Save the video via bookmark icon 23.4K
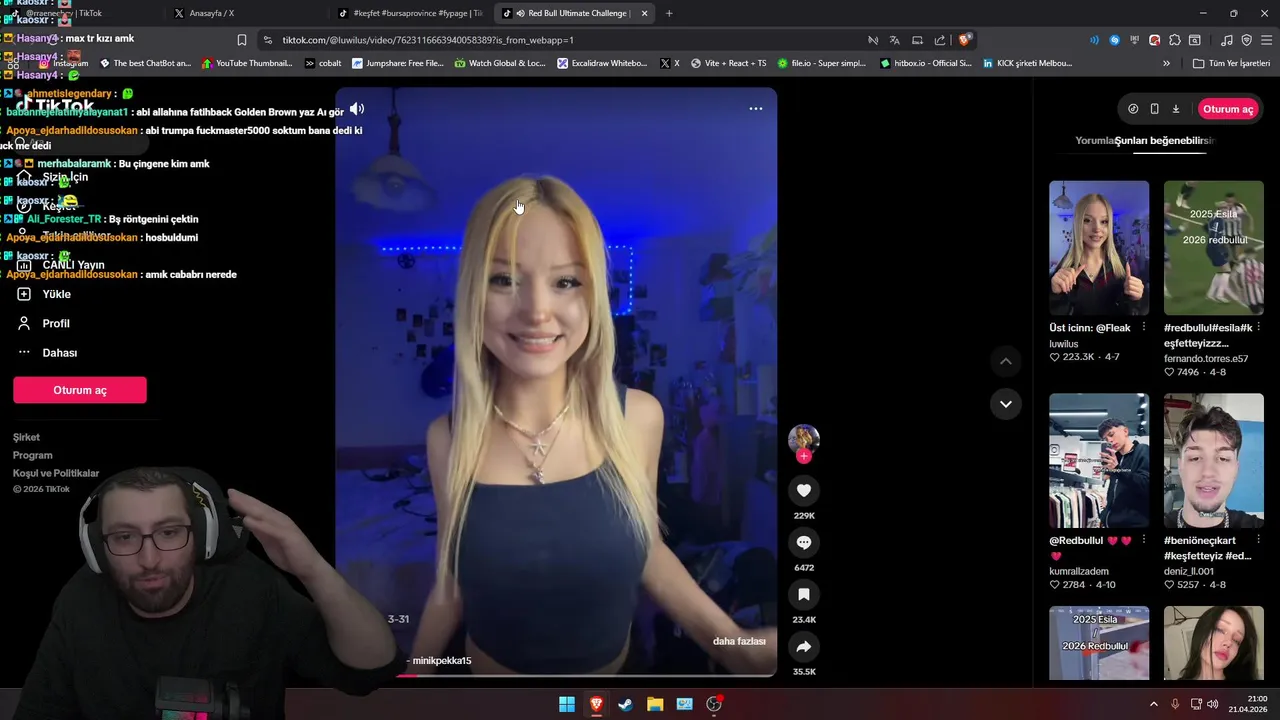This screenshot has width=1280, height=720. coord(803,594)
